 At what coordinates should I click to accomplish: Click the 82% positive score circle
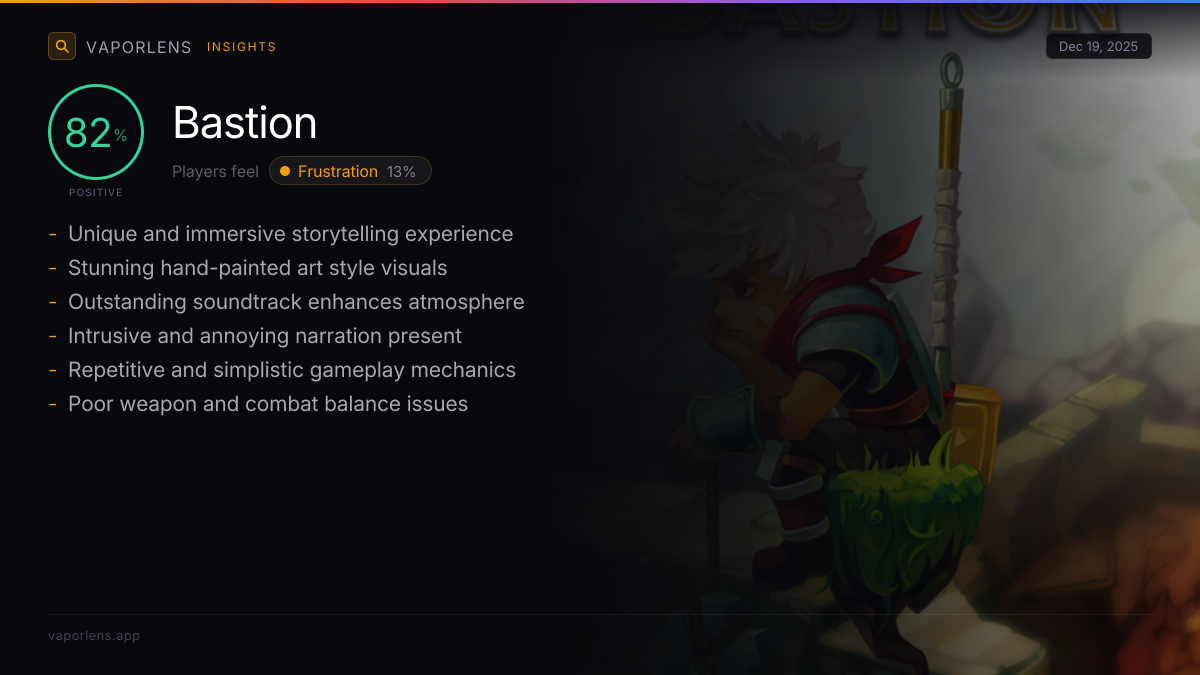pyautogui.click(x=96, y=132)
